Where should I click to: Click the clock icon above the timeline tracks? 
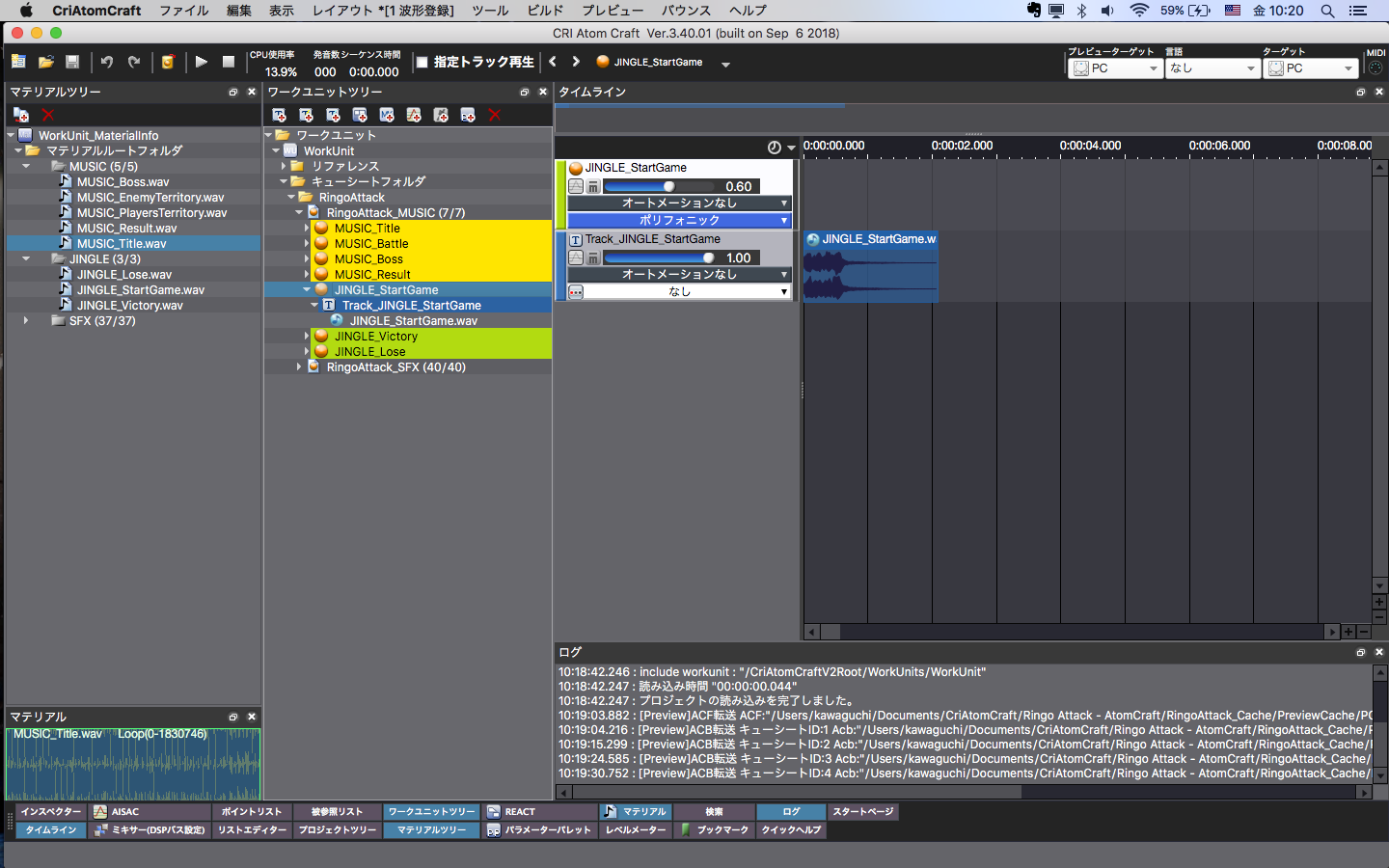[774, 148]
